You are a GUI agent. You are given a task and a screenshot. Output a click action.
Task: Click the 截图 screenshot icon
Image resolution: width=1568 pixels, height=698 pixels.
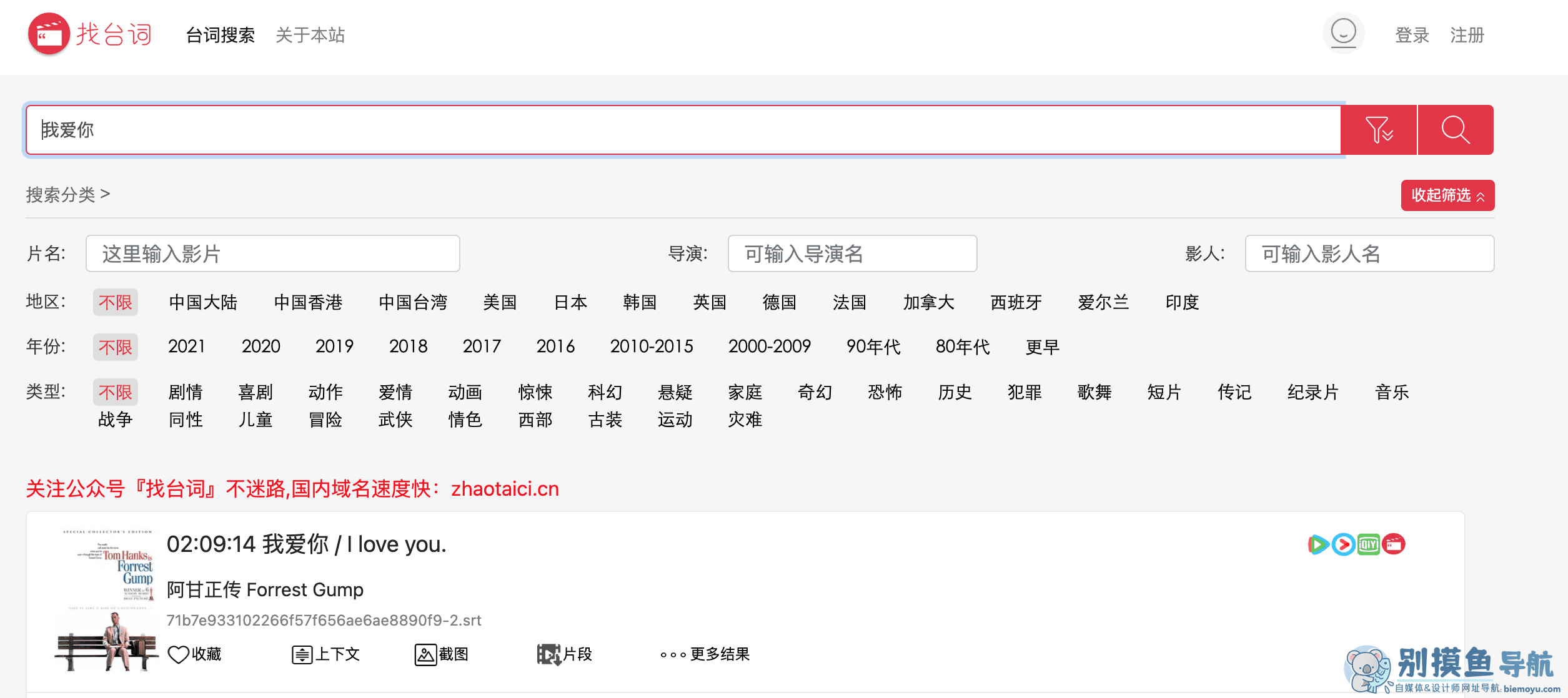click(x=426, y=654)
